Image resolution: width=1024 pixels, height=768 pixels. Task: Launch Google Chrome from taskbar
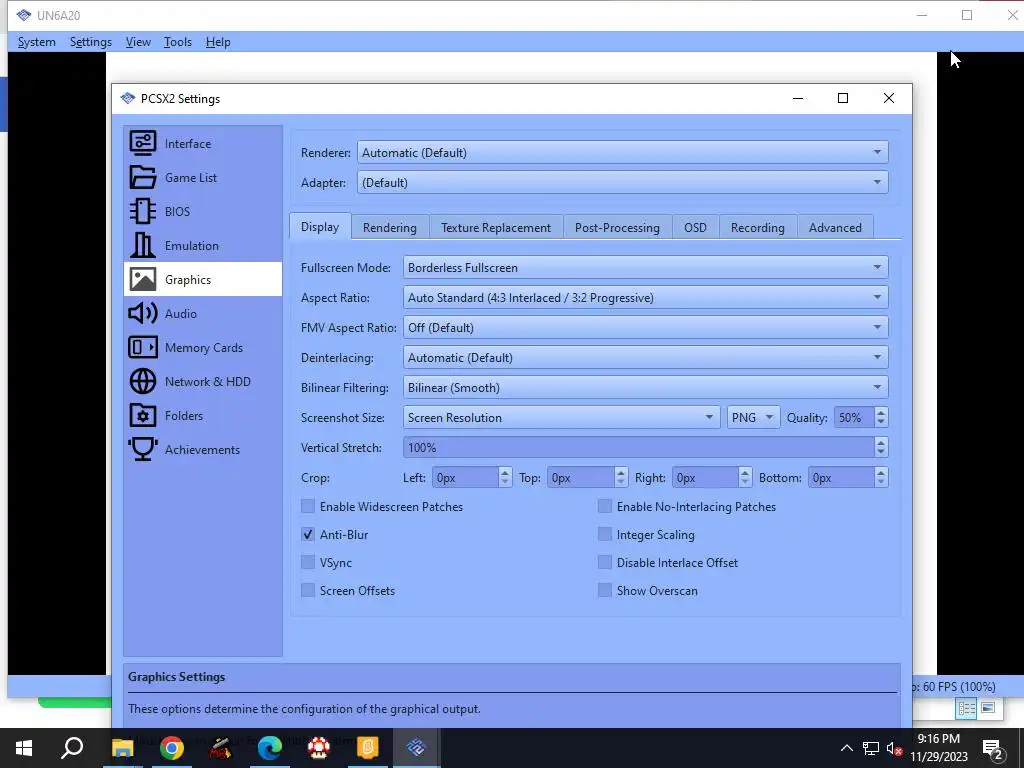(172, 748)
